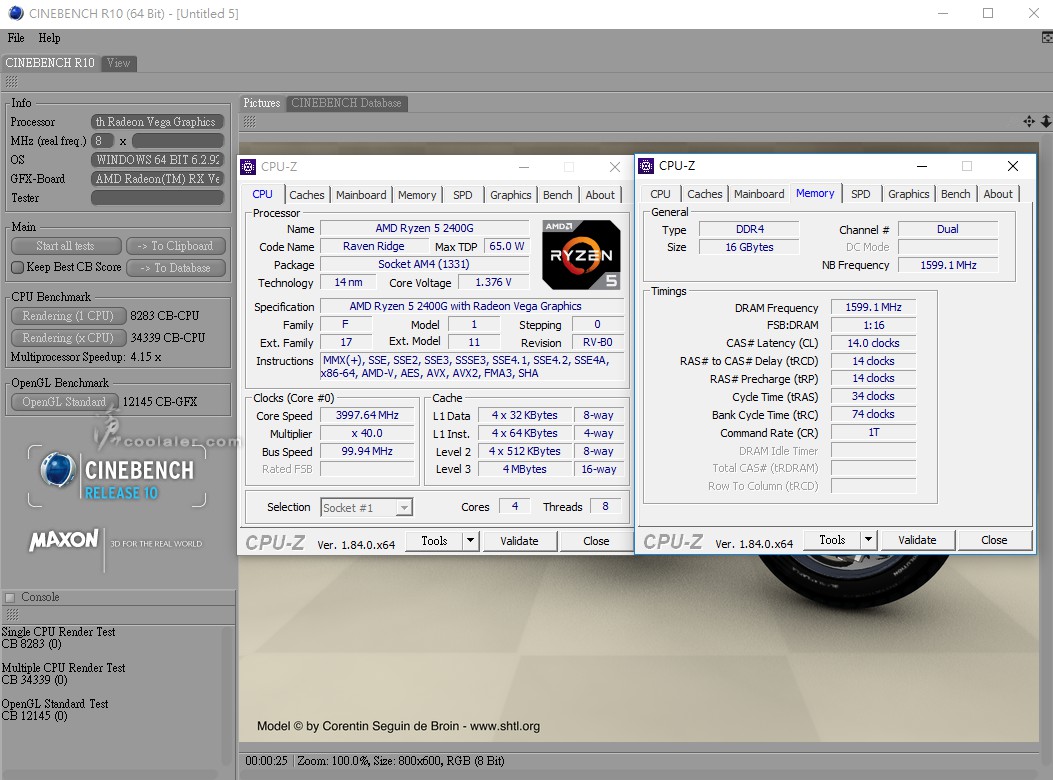Run Rendering (1 CPU) benchmark
Screen dimensions: 1053x780
click(68, 316)
